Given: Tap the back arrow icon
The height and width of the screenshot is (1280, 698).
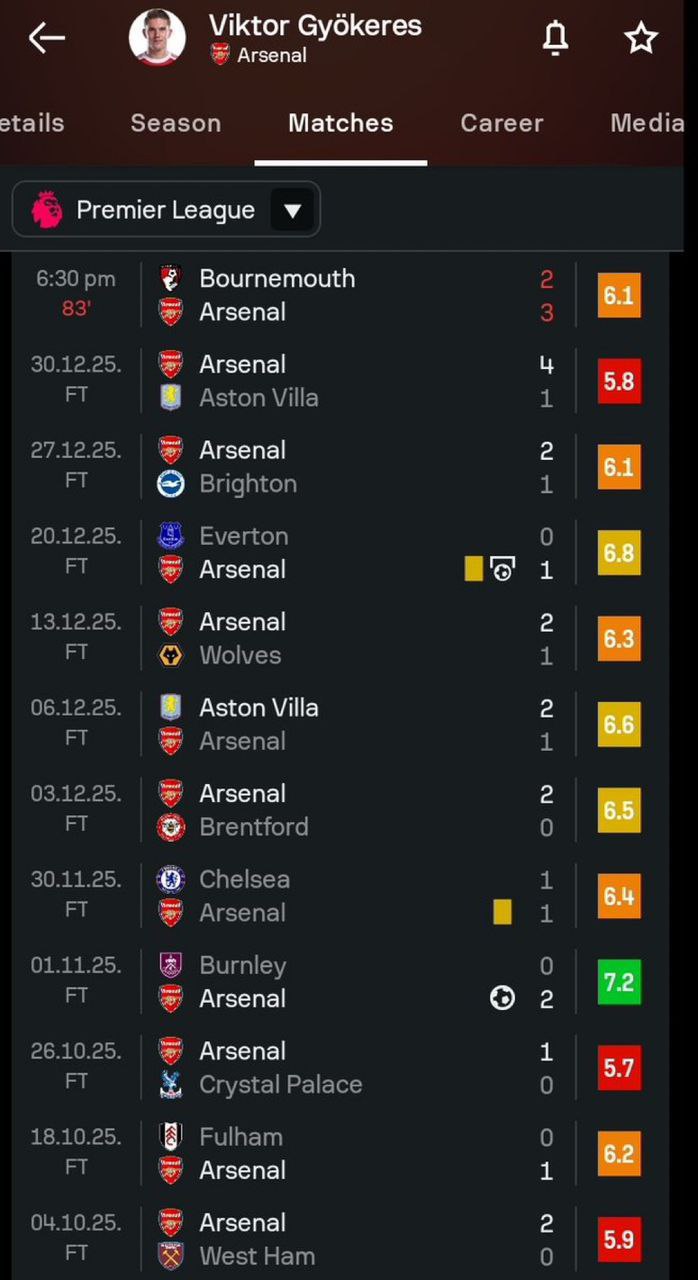Looking at the screenshot, I should [46, 38].
